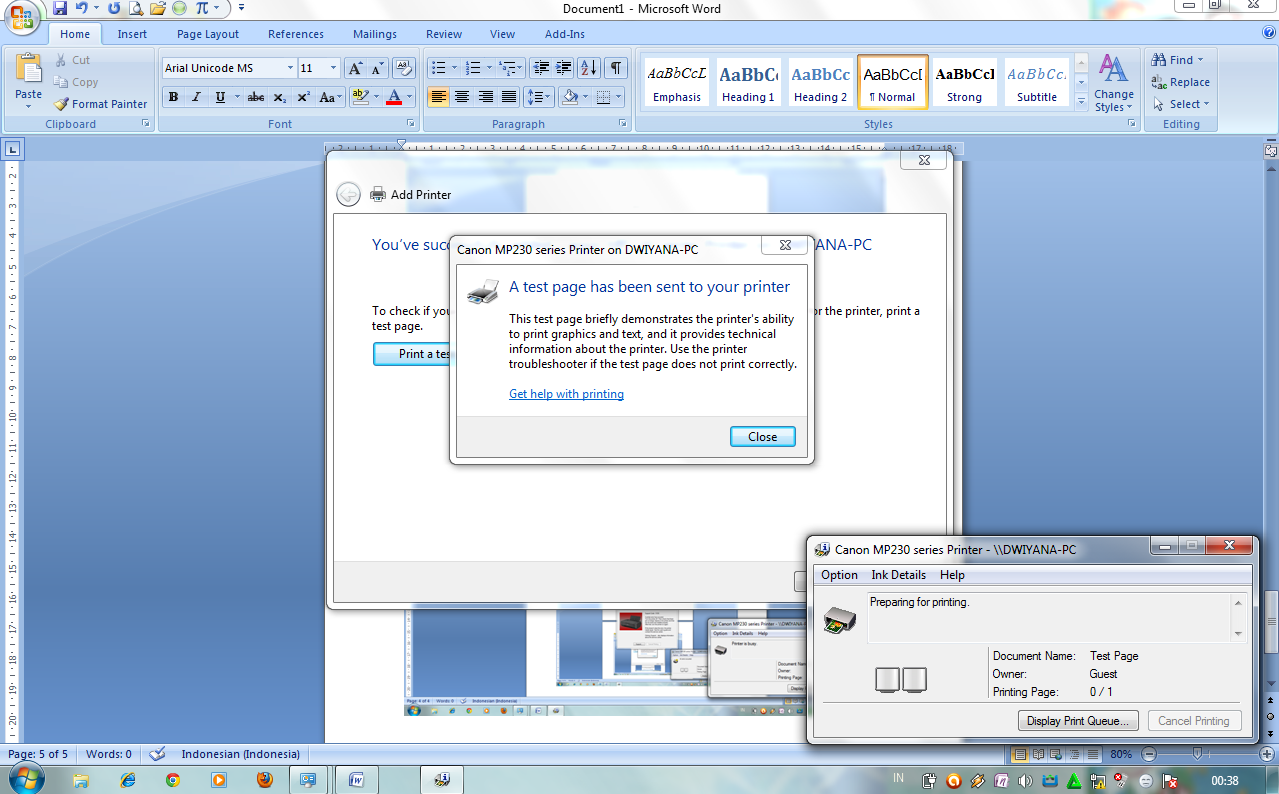Screen dimensions: 1279x794
Task: Click the numbering list icon
Action: point(474,68)
